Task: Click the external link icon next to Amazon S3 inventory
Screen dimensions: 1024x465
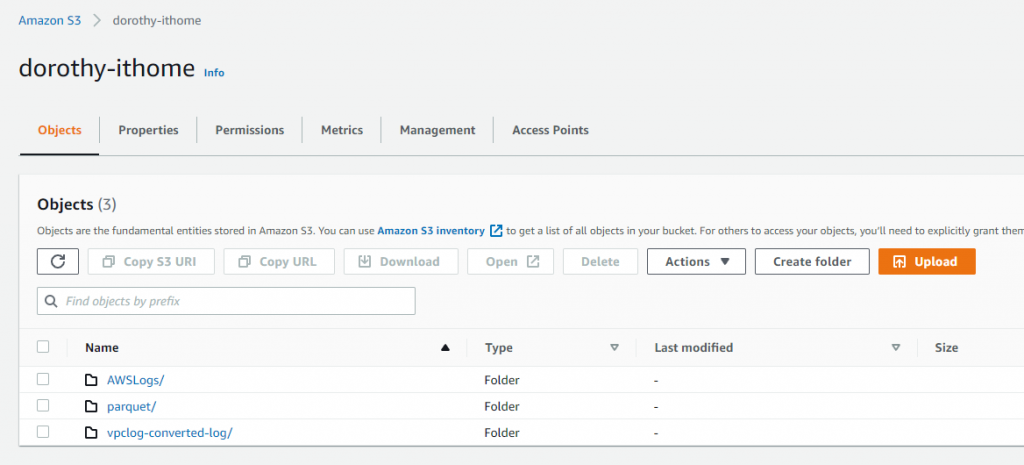Action: [496, 231]
